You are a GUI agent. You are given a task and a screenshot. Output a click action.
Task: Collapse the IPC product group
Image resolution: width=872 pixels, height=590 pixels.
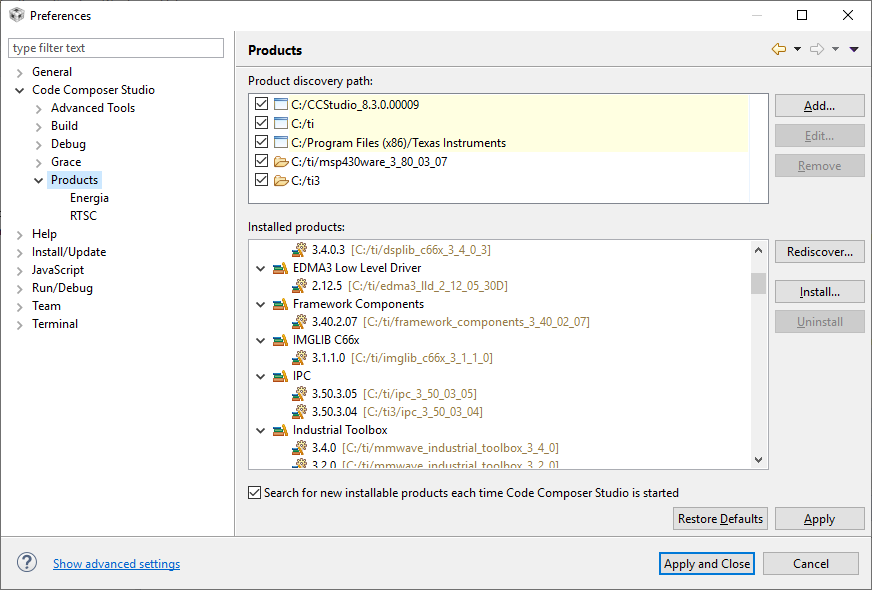261,376
